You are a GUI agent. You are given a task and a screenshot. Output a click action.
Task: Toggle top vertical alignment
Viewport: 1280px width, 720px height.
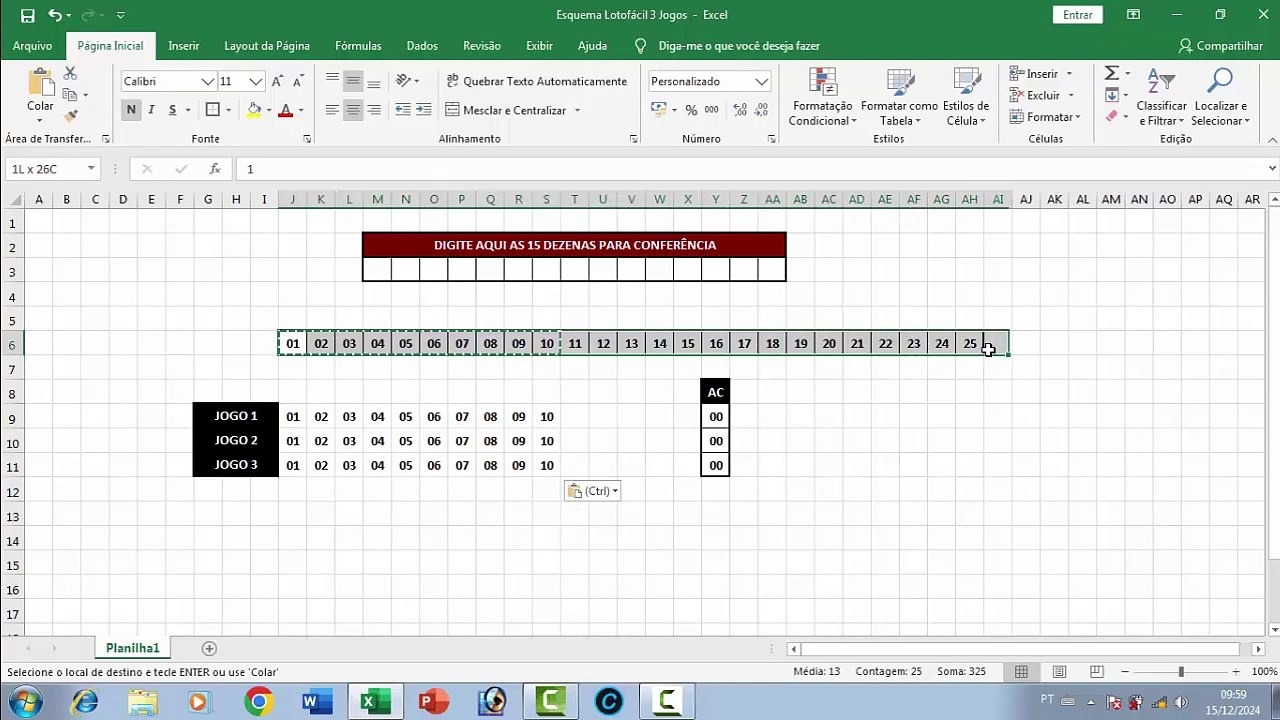pos(332,81)
